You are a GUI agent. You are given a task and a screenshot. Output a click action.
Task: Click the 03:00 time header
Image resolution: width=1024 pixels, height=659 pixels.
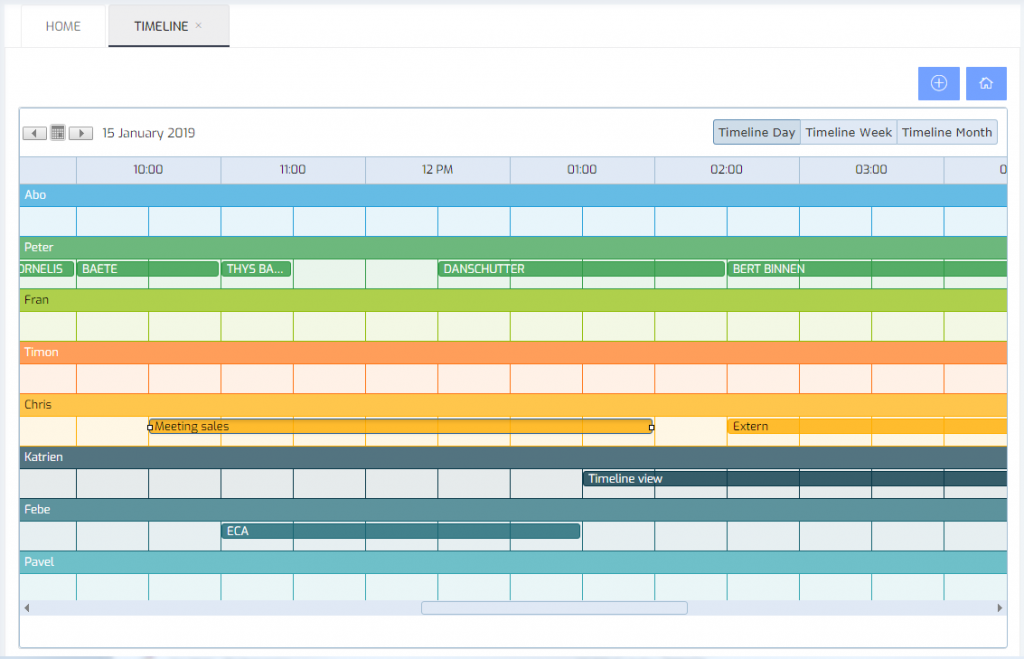pyautogui.click(x=871, y=170)
